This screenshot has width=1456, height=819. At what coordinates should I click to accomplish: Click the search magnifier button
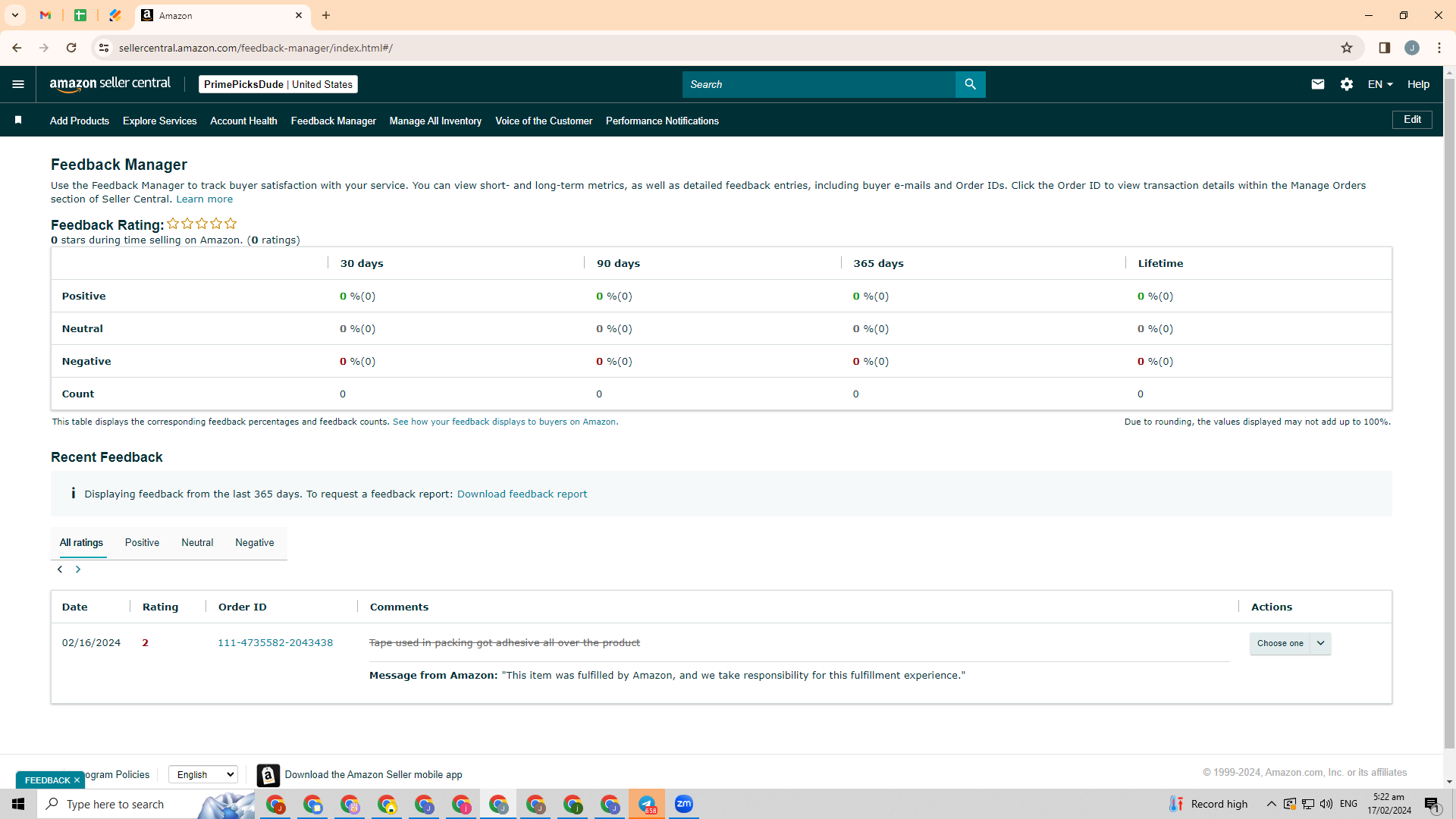(x=970, y=84)
